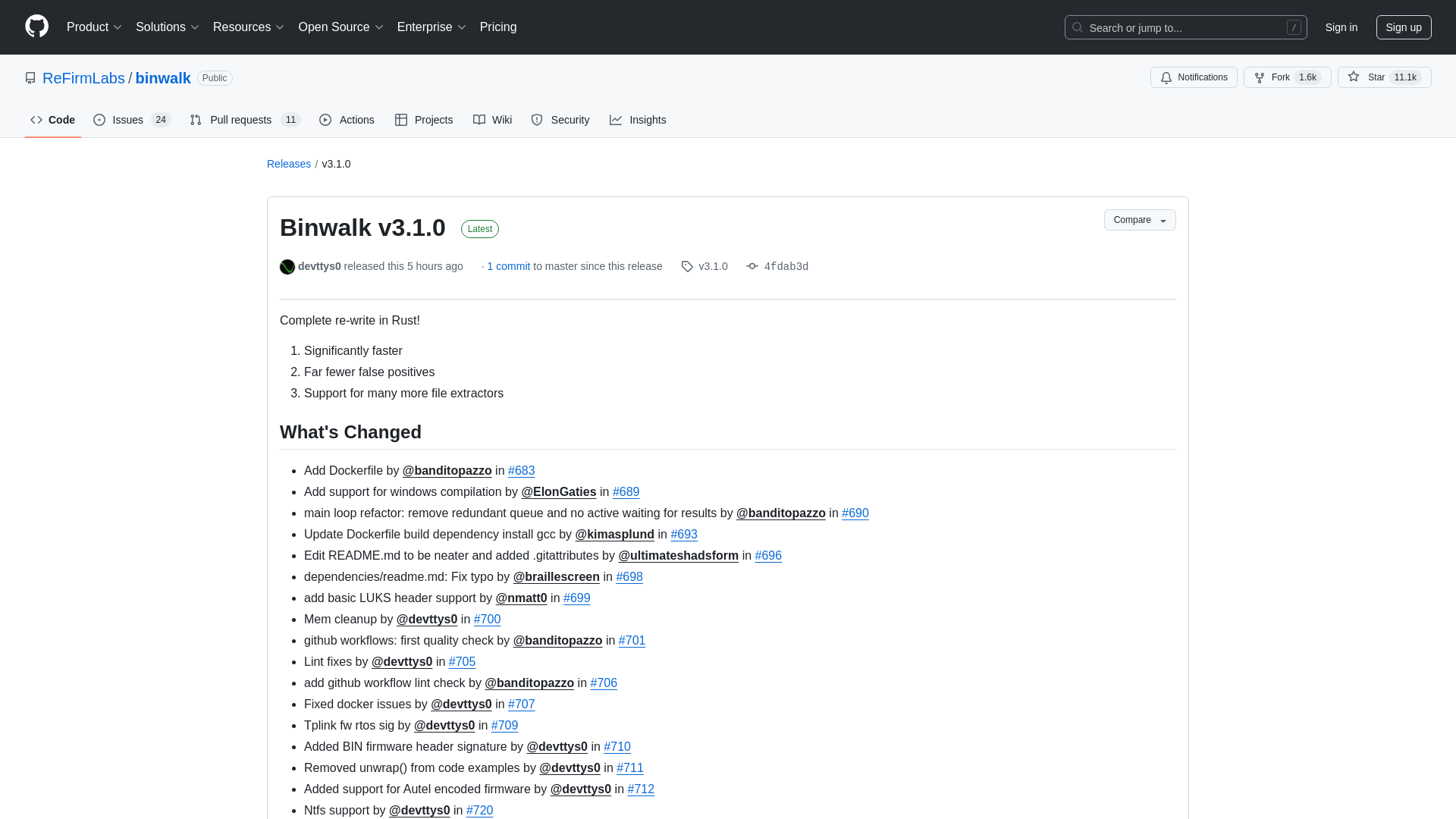
Task: Expand the Open Source menu
Action: 341,27
